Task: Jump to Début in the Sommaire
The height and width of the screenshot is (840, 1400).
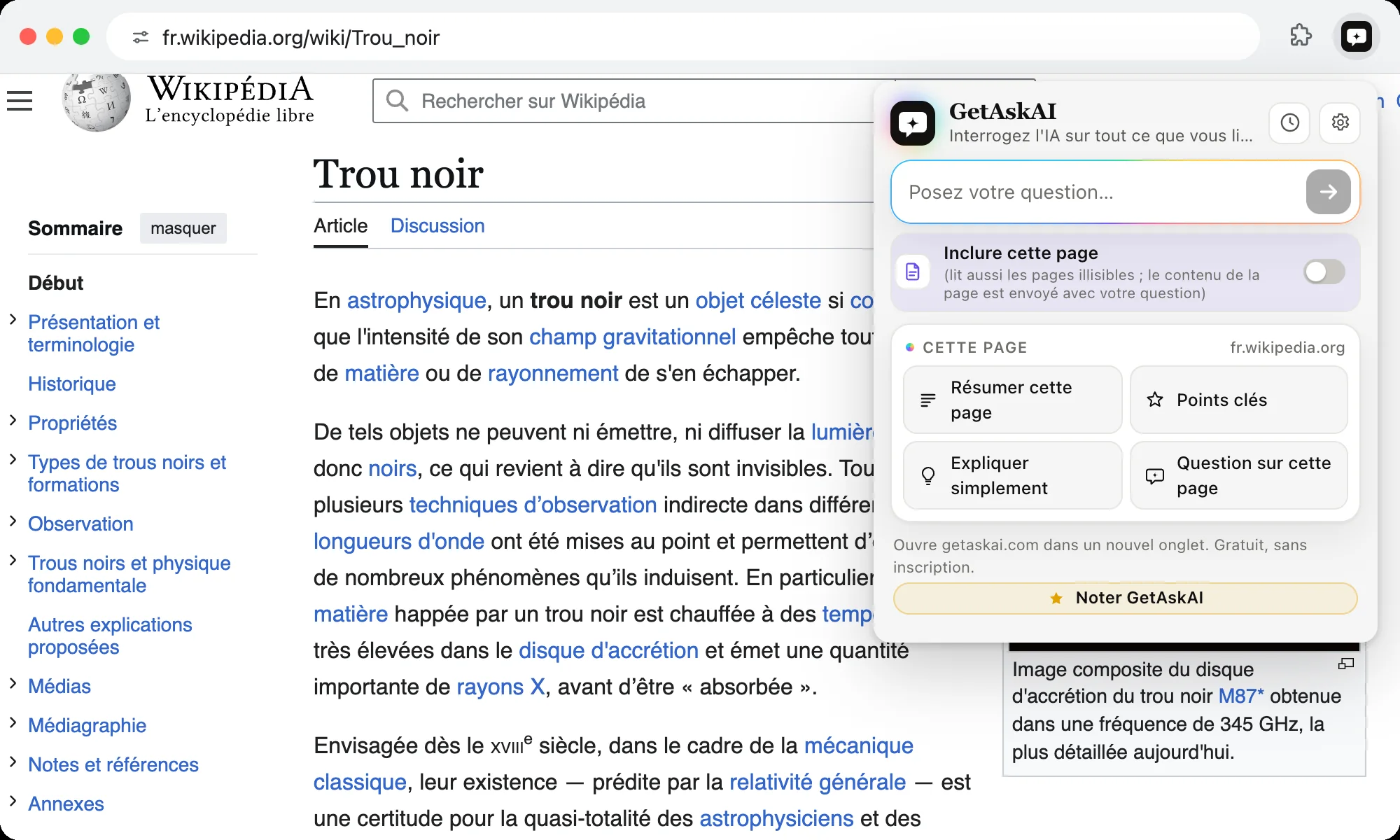Action: 56,283
